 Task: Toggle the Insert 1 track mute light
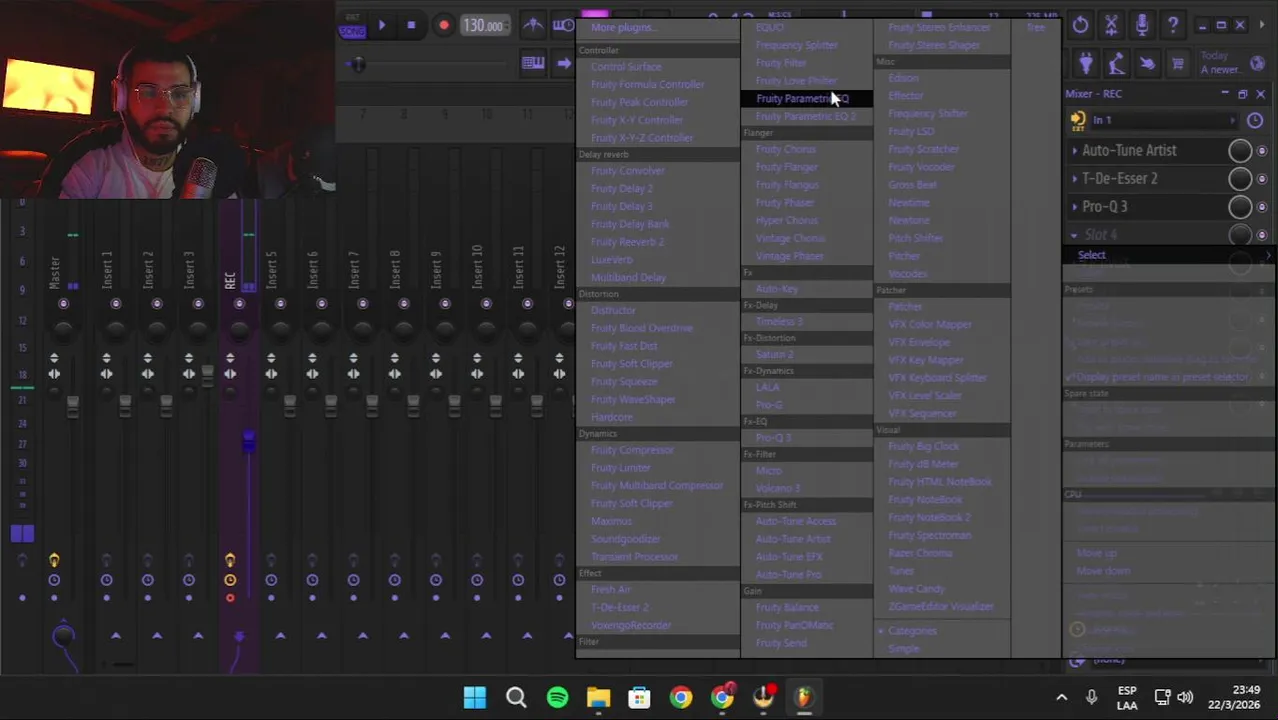[x=115, y=304]
